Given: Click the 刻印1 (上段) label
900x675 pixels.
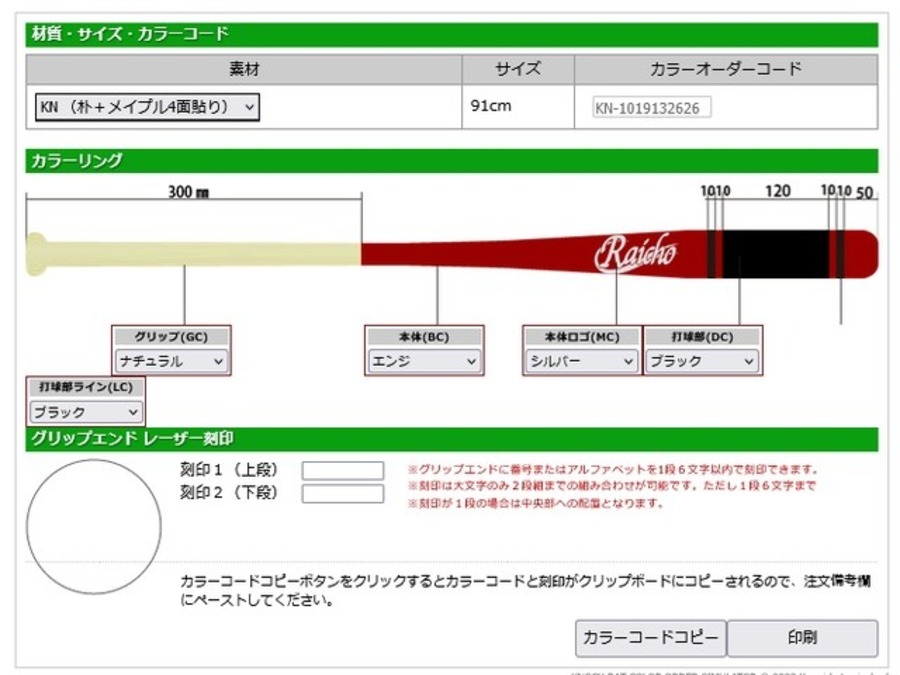Looking at the screenshot, I should (x=228, y=470).
